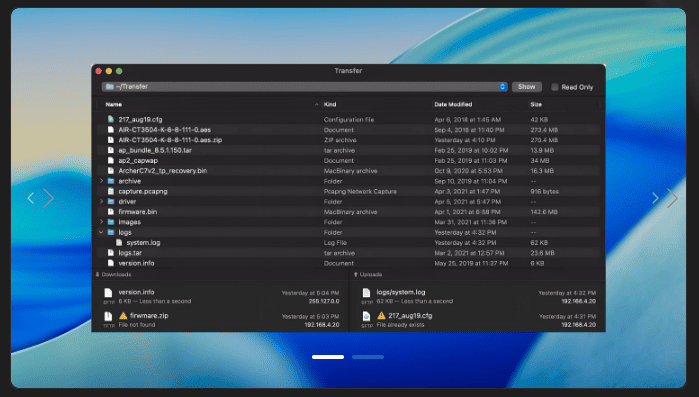The image size is (699, 397).
Task: Click the AIR-CT3504-K-8-8-111-0.aes.zip file icon
Action: [x=111, y=140]
